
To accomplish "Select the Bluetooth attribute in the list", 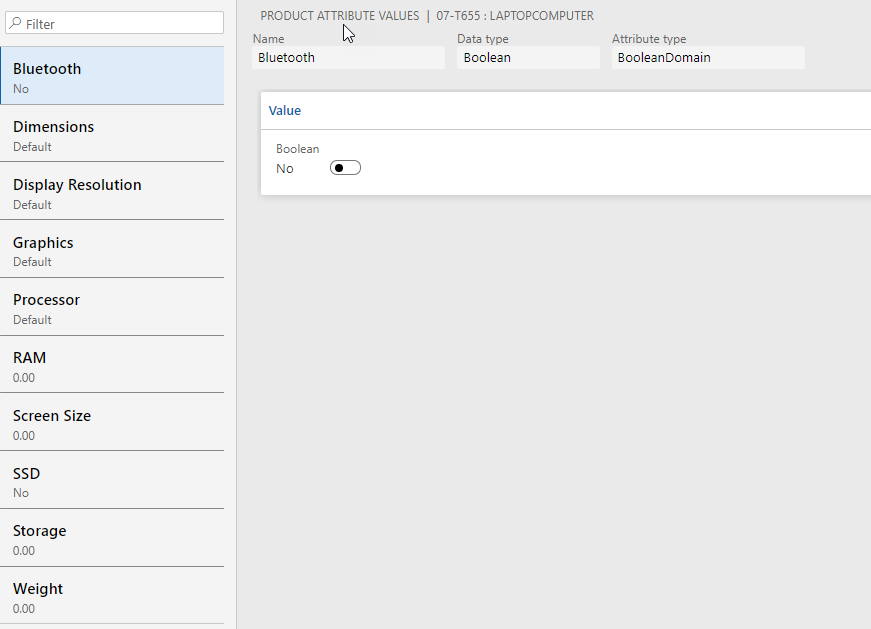I will tap(111, 77).
